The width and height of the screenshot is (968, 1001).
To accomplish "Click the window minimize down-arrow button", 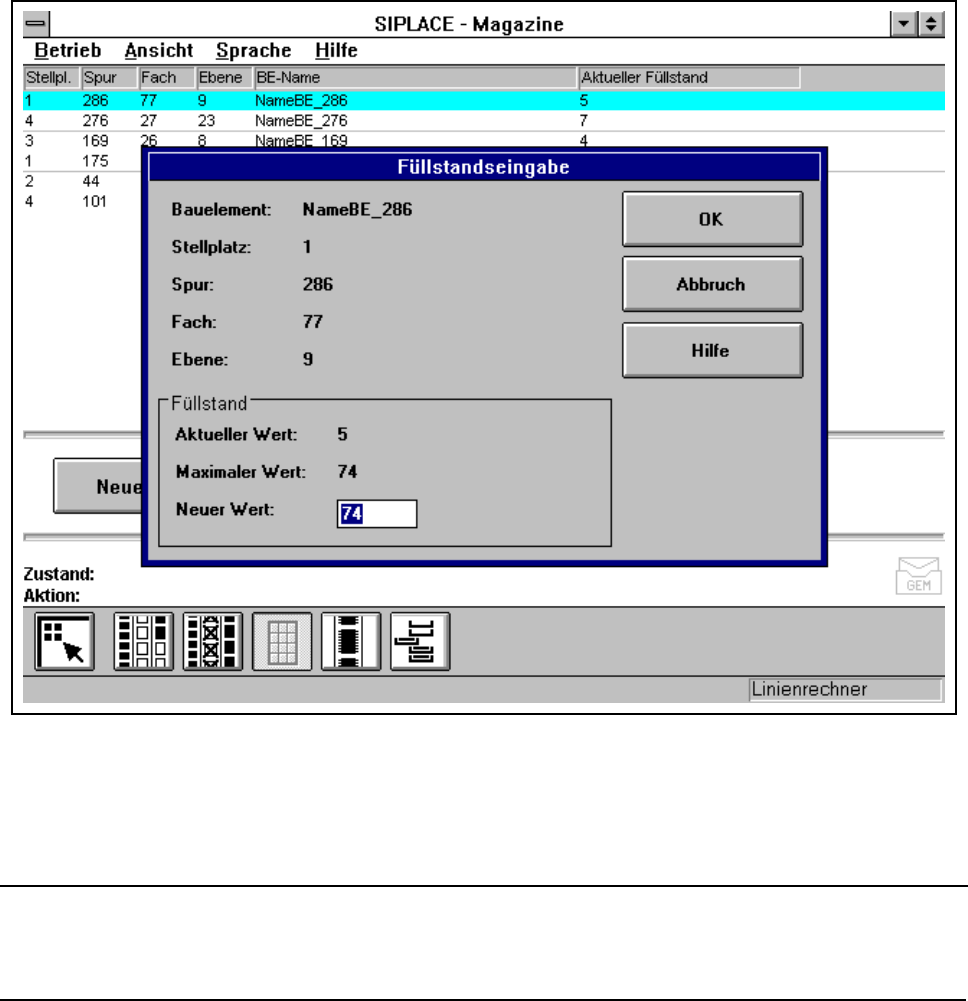I will [904, 24].
